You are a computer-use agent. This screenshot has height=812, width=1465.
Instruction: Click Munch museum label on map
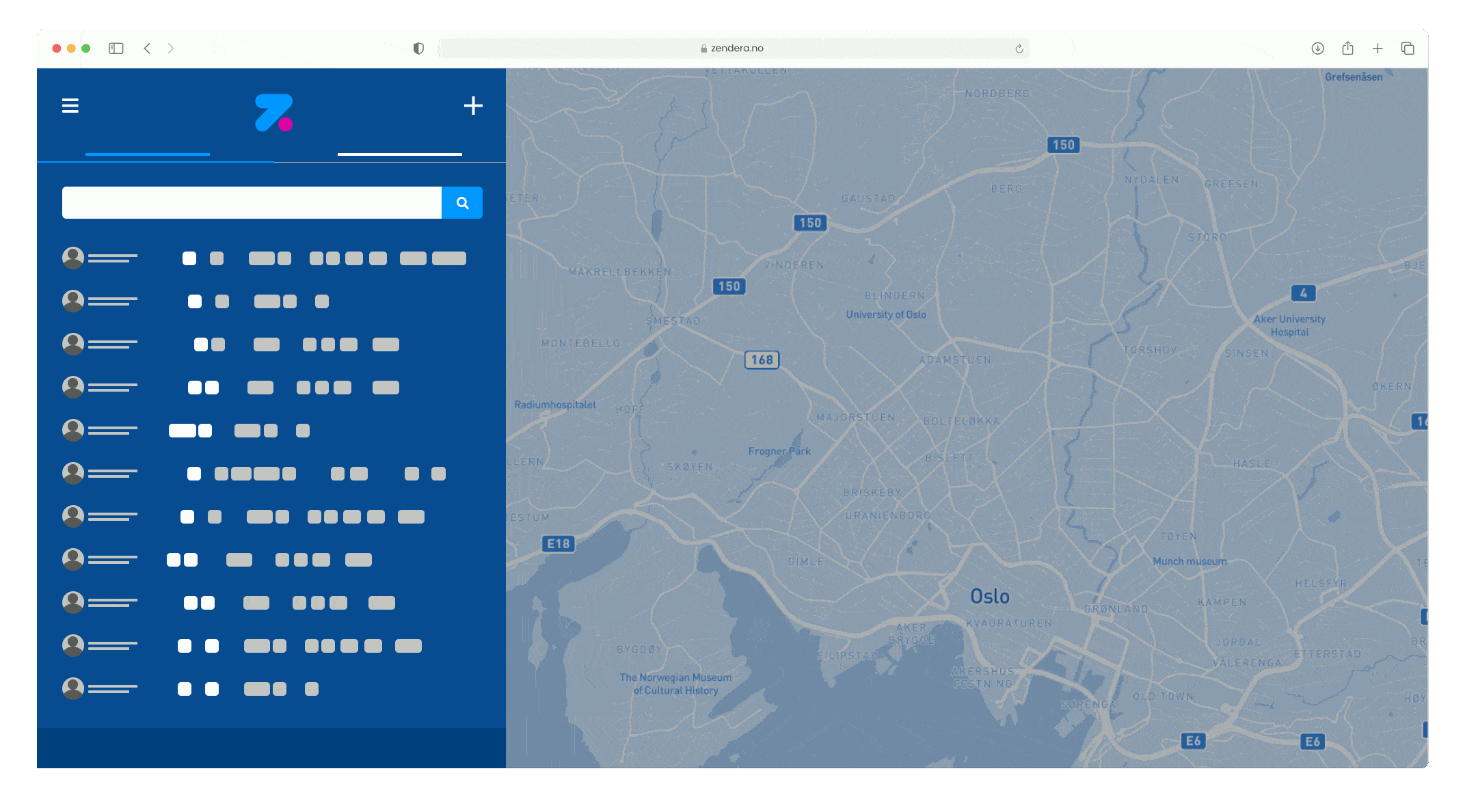coord(1190,561)
